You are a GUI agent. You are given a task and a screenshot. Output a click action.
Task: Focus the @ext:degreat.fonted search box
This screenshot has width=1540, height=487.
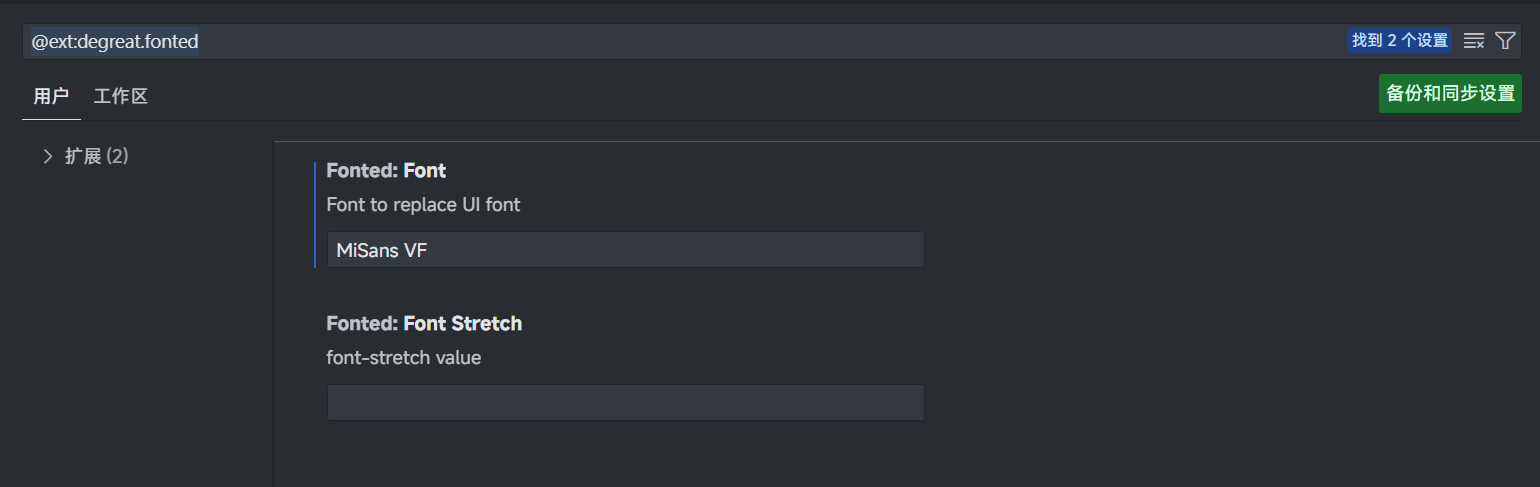pyautogui.click(x=680, y=41)
